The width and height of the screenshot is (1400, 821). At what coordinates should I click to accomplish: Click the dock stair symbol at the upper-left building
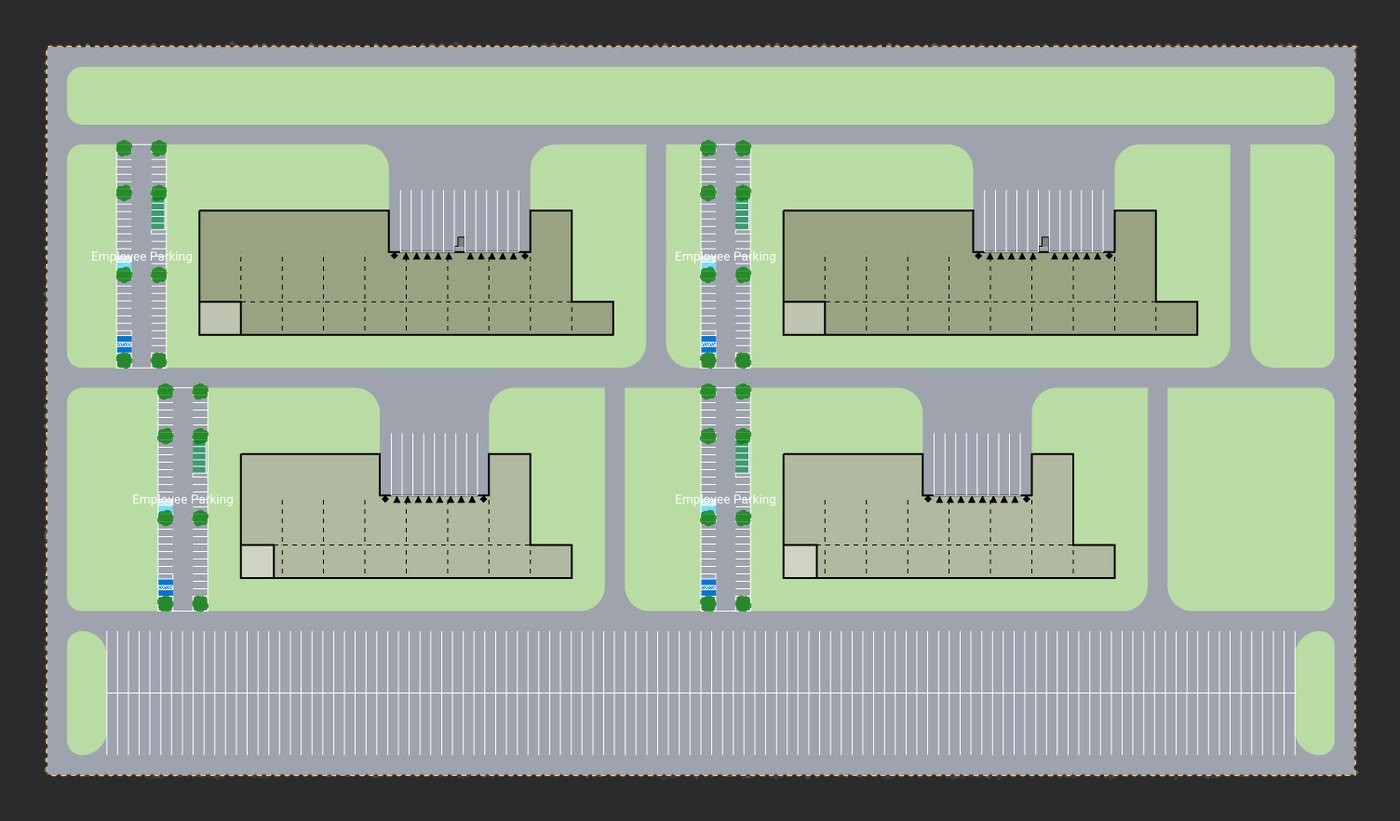460,243
